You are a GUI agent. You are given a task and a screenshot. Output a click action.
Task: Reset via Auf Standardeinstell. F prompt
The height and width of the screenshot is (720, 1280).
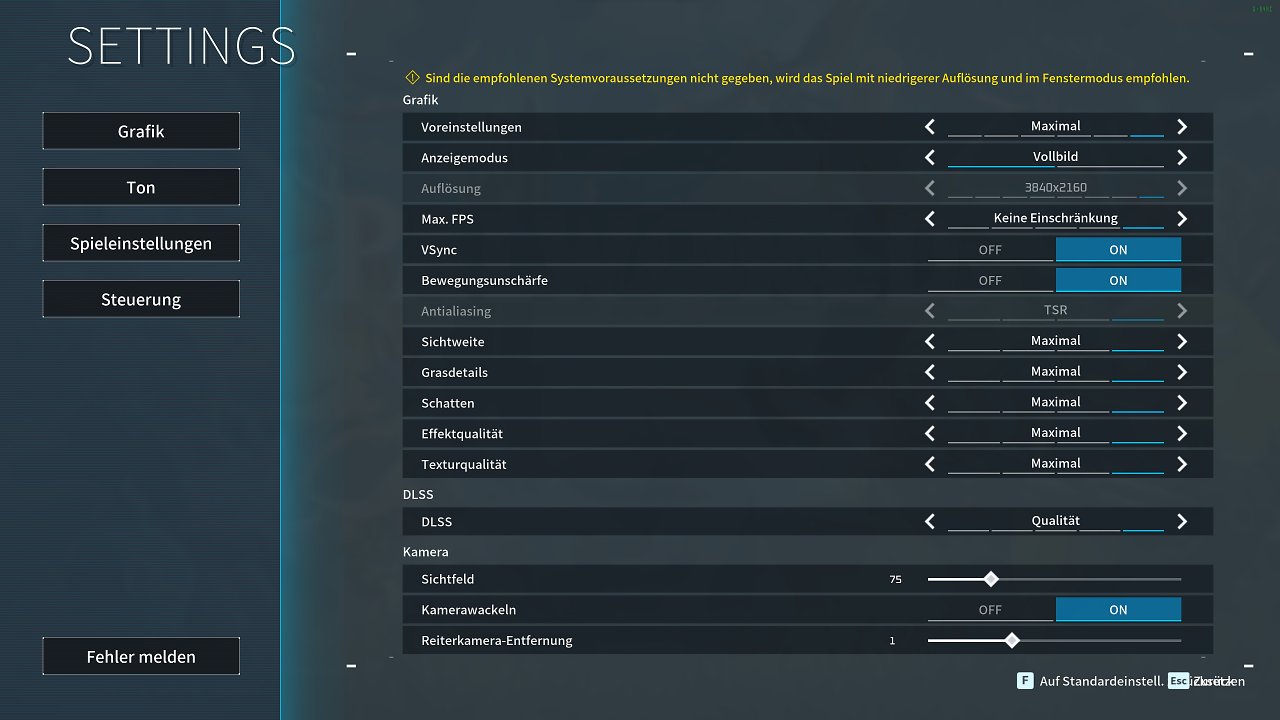(x=1090, y=681)
